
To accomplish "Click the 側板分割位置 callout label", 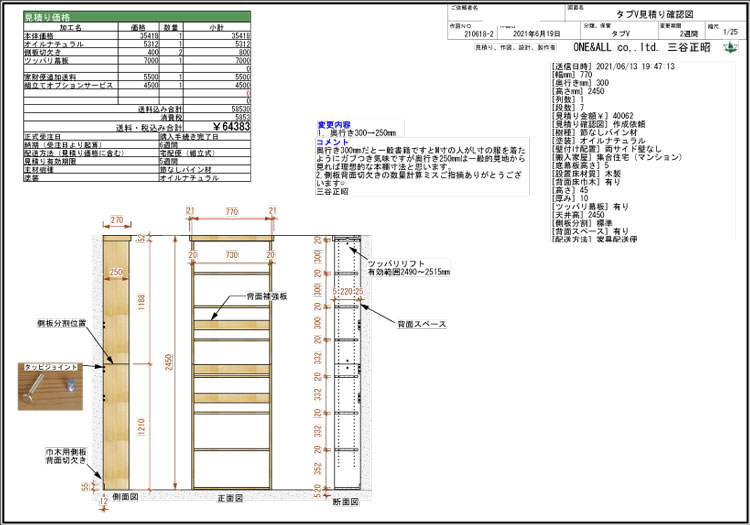I will [x=62, y=324].
